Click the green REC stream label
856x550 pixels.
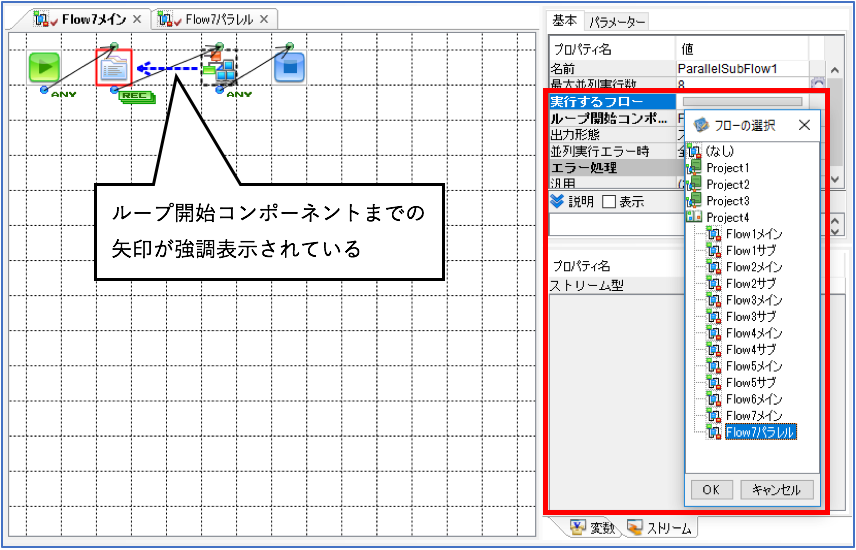coord(137,97)
